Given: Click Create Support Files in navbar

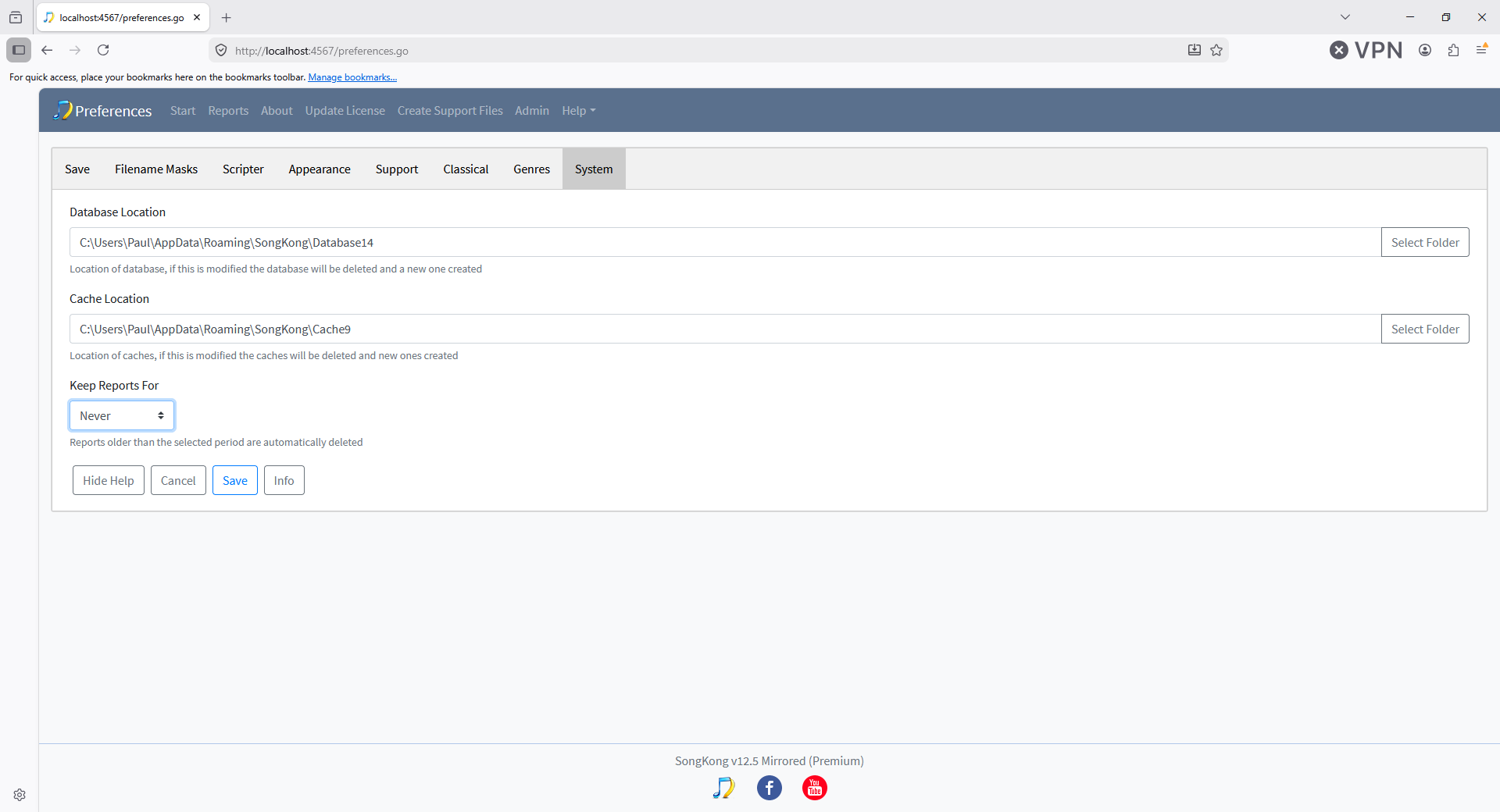Looking at the screenshot, I should click(450, 110).
